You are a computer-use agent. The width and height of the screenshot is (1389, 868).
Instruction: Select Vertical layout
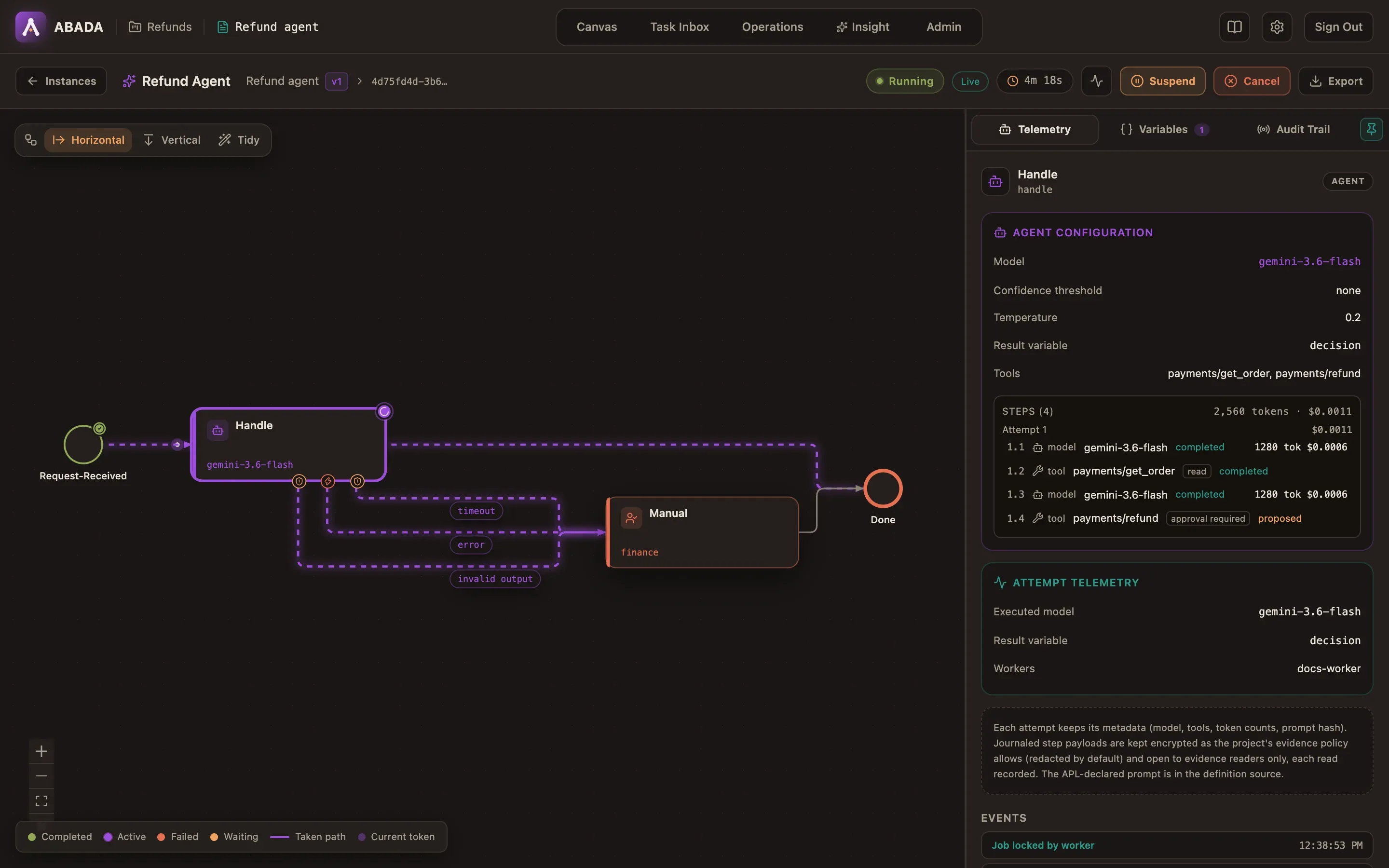pyautogui.click(x=172, y=140)
